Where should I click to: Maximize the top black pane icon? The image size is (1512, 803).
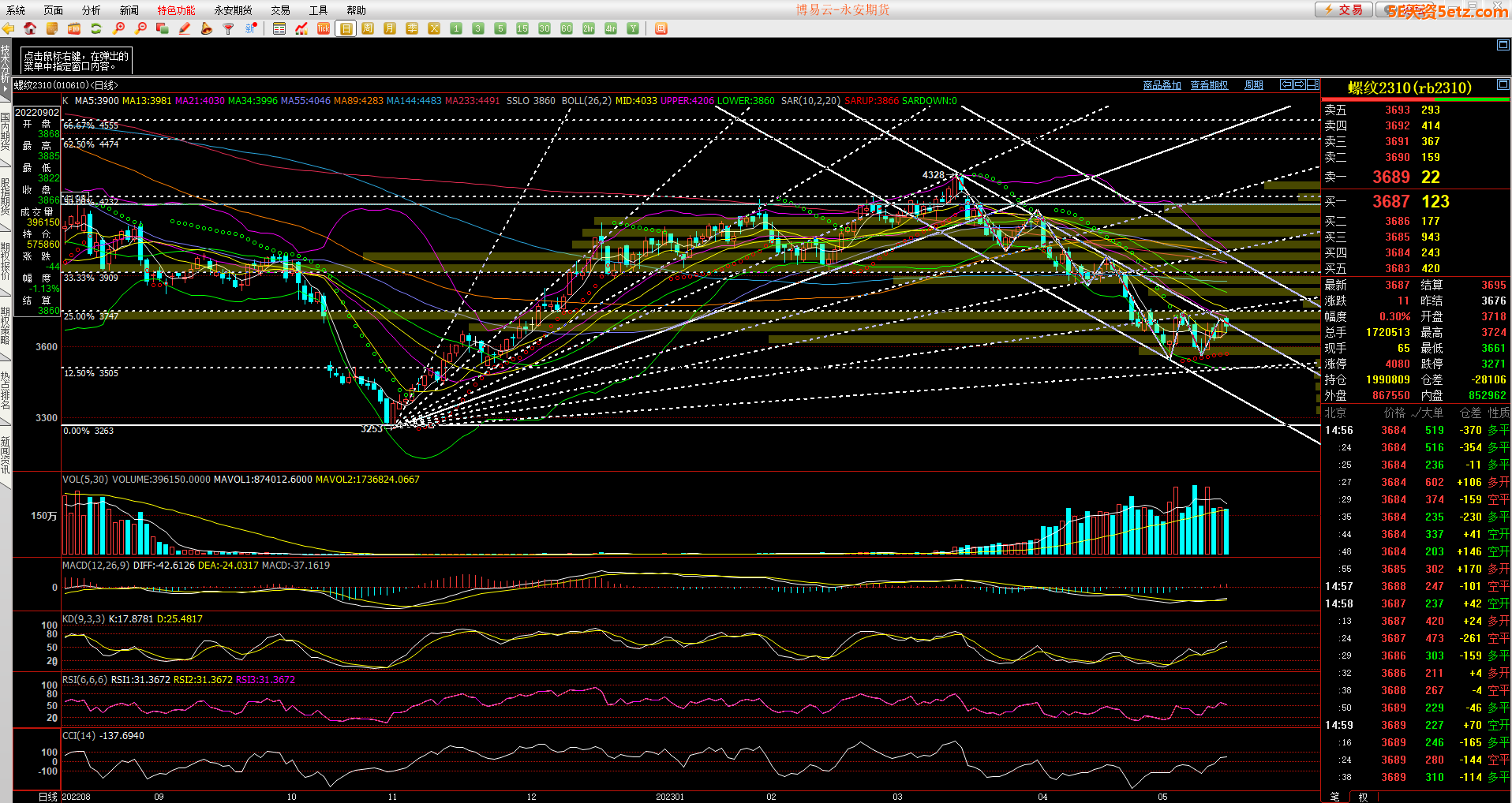[1503, 45]
